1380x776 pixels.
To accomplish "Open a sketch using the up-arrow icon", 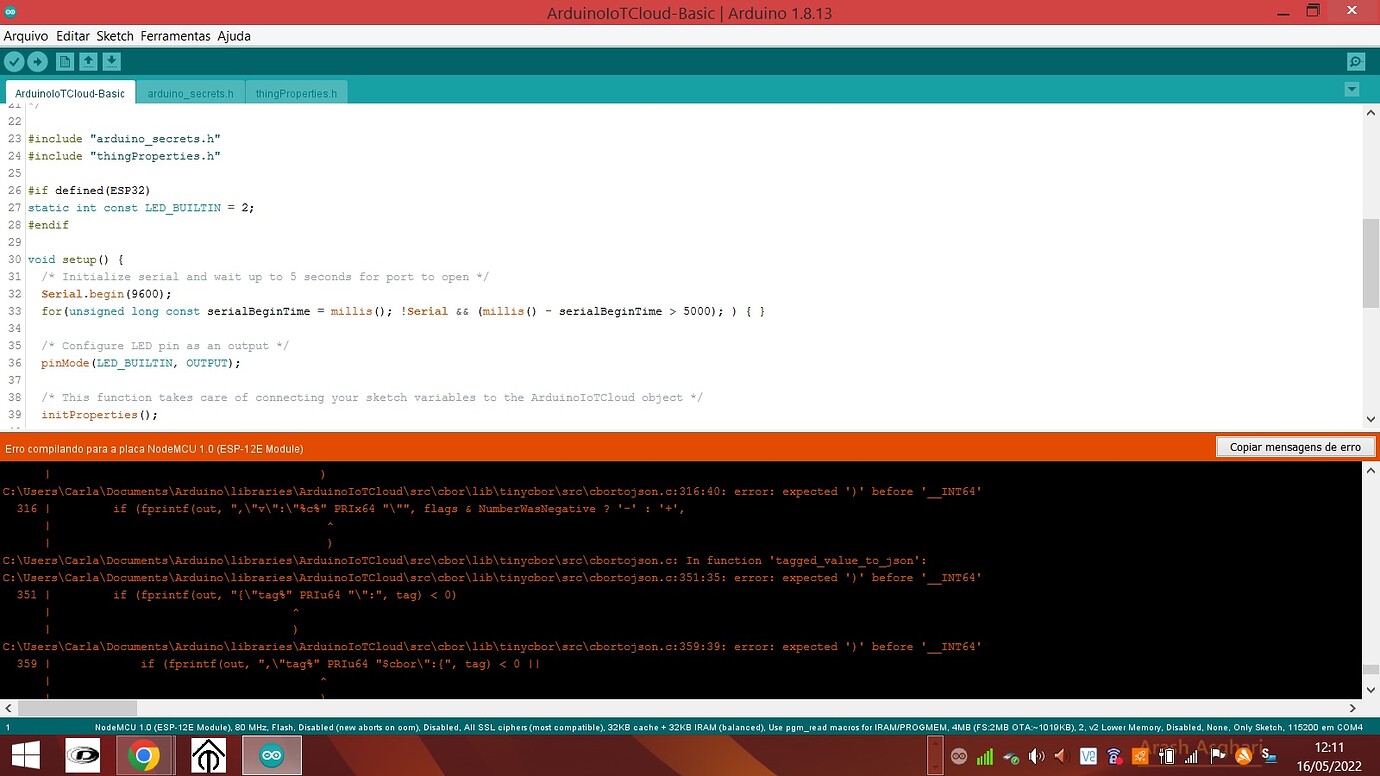I will [87, 61].
